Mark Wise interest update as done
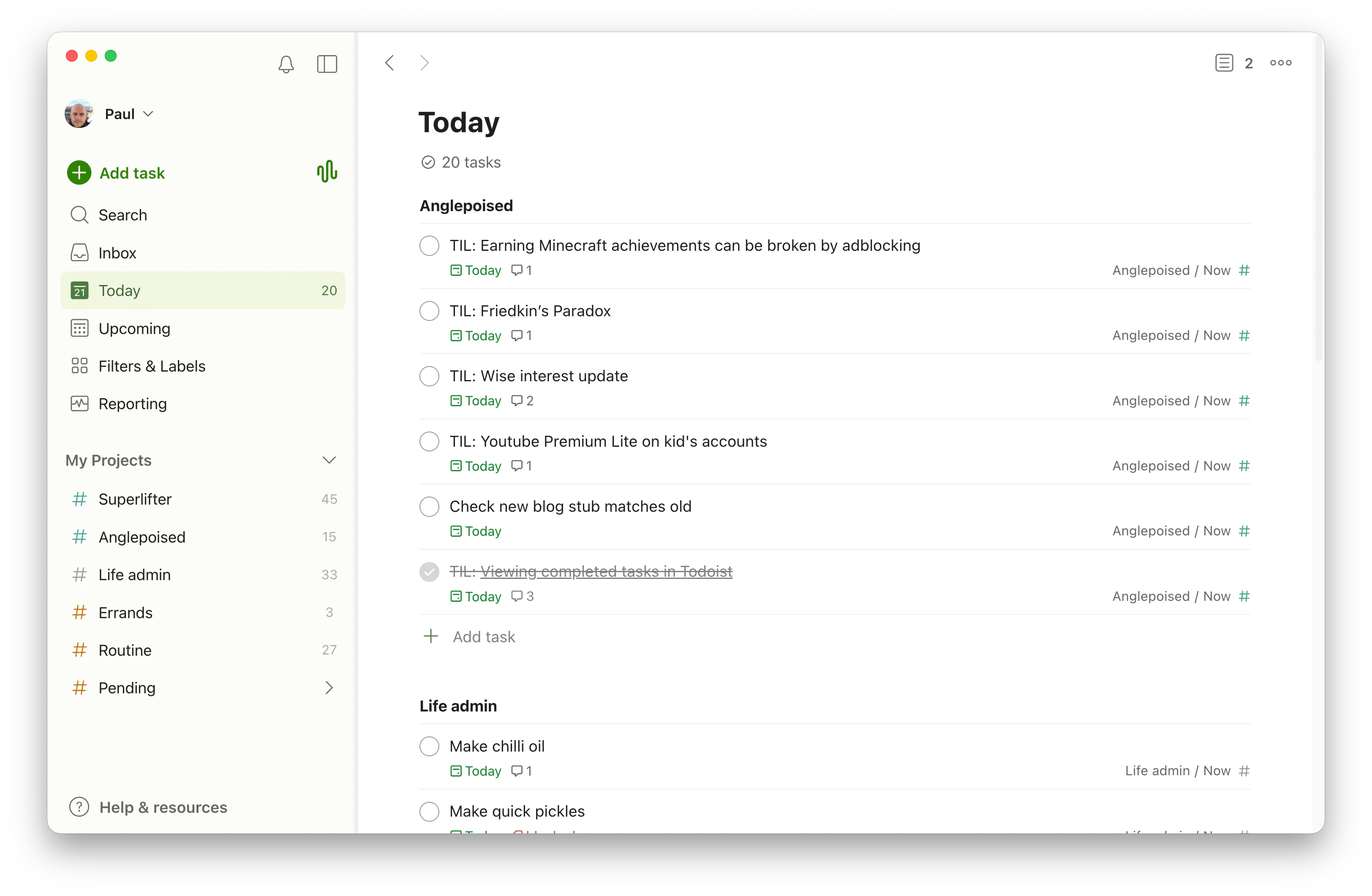The width and height of the screenshot is (1372, 896). point(429,376)
